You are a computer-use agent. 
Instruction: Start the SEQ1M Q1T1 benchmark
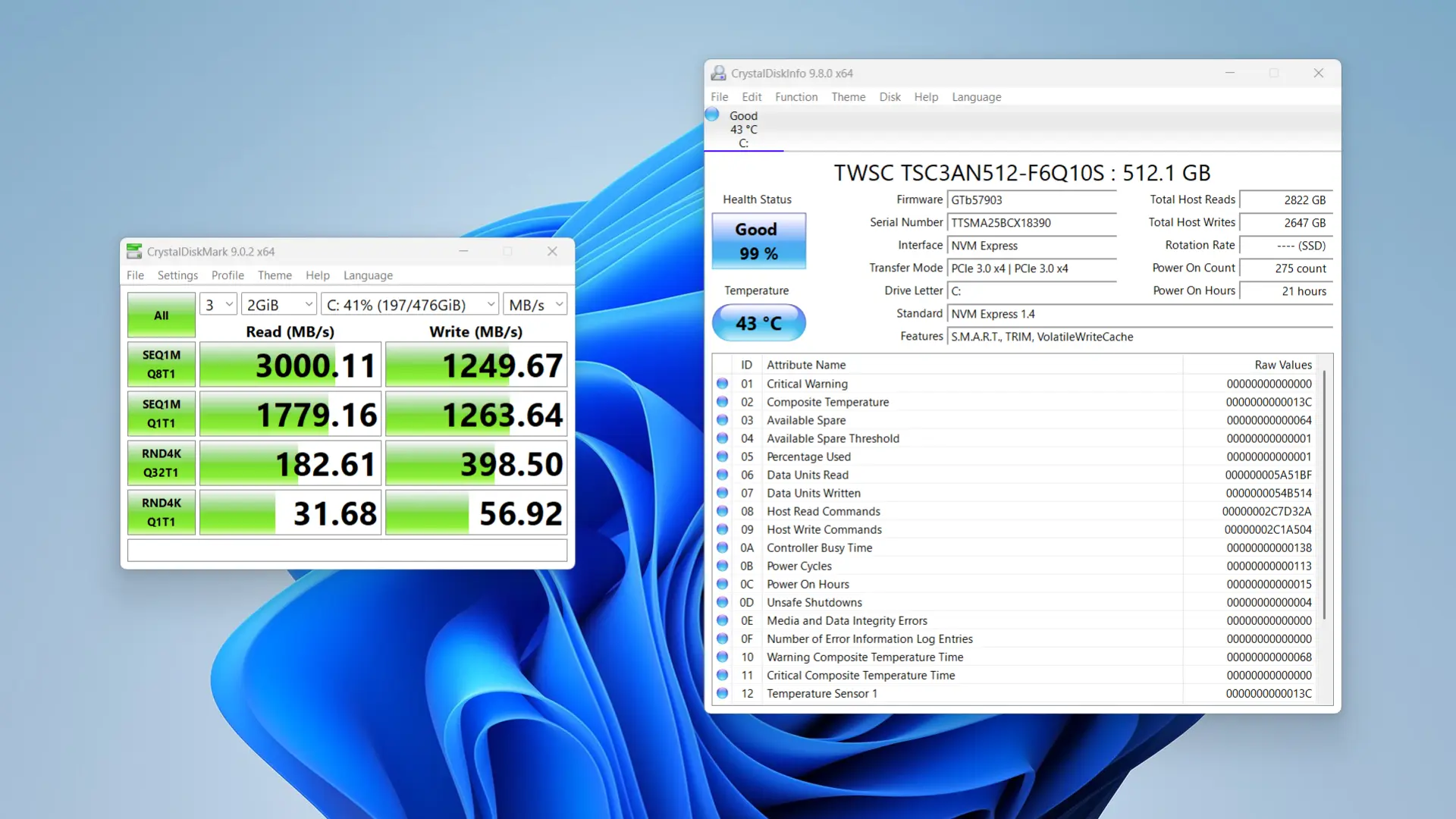162,413
